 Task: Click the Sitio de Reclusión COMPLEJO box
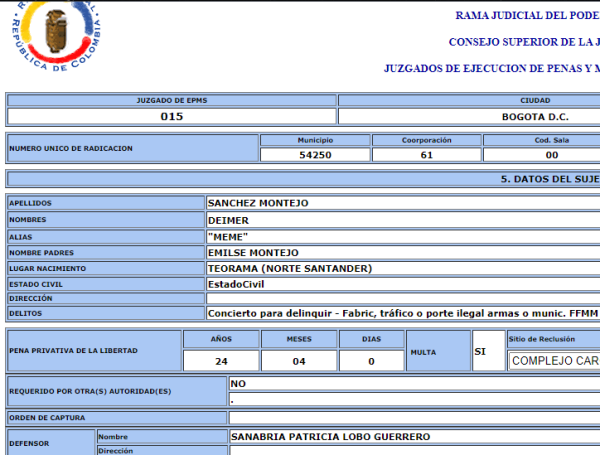[555, 361]
